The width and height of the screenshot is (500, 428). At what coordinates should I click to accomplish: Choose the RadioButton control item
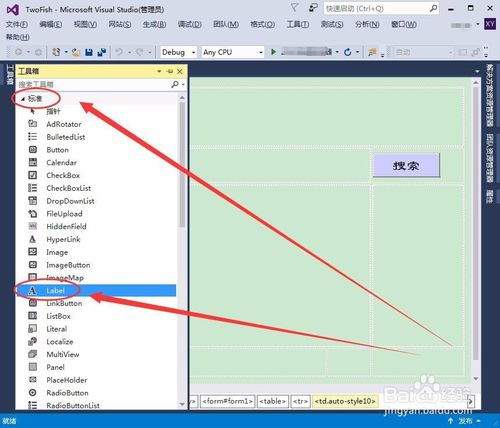67,393
